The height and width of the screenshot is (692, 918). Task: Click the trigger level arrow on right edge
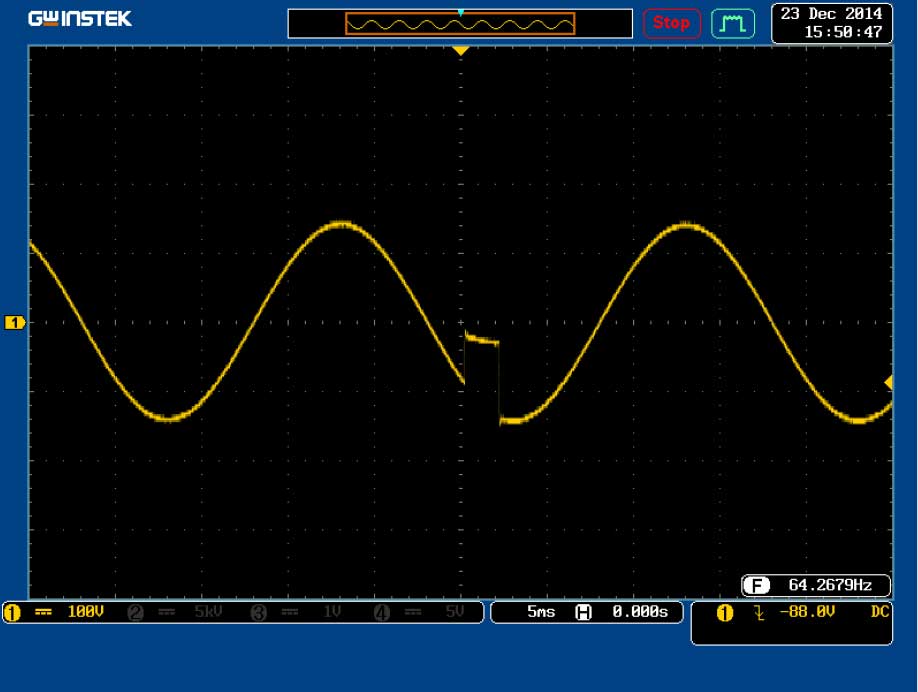(888, 382)
